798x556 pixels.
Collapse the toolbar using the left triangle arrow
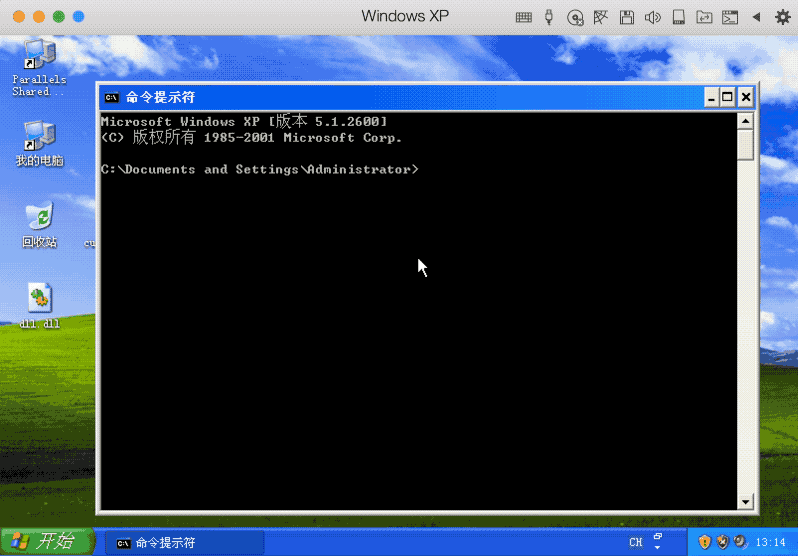pos(756,17)
